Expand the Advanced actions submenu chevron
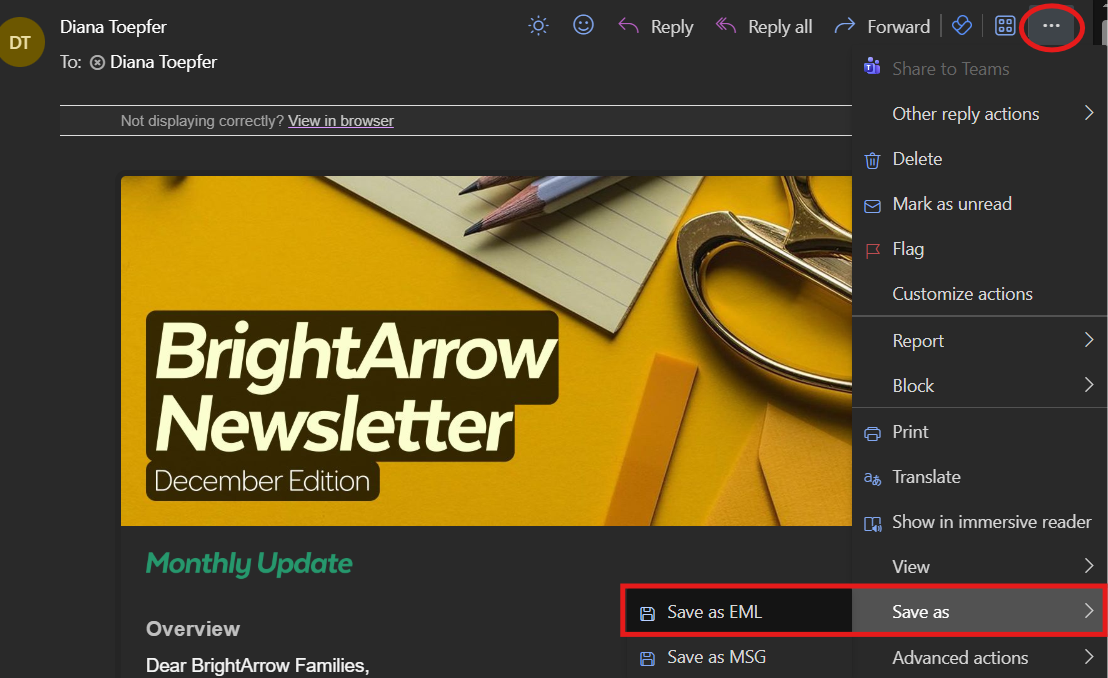1108x678 pixels. [x=1089, y=657]
